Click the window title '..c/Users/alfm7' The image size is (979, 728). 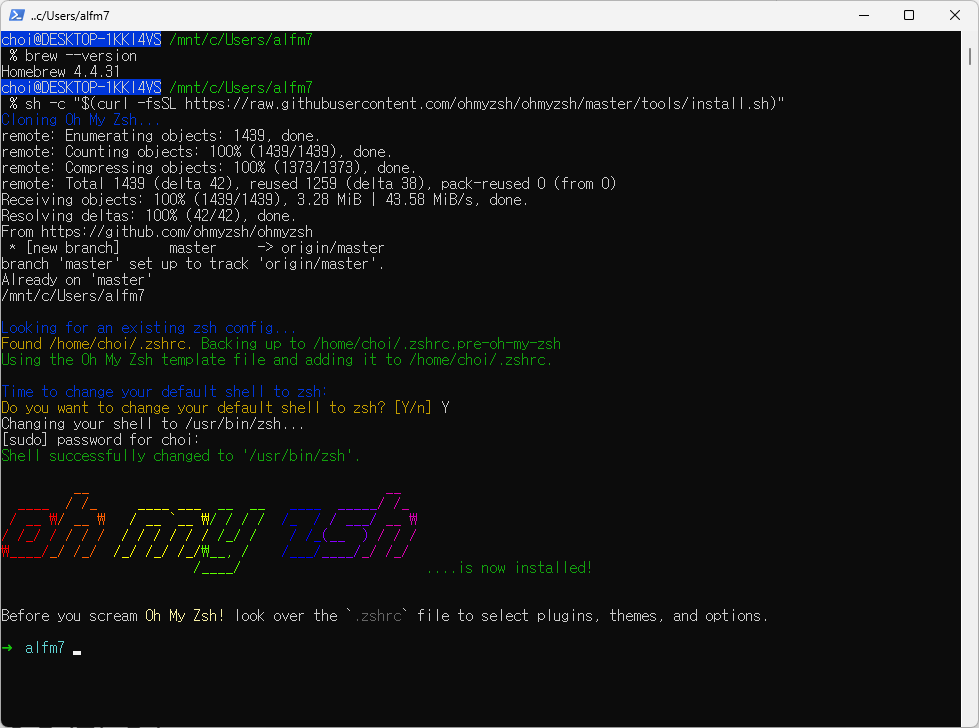[x=70, y=16]
